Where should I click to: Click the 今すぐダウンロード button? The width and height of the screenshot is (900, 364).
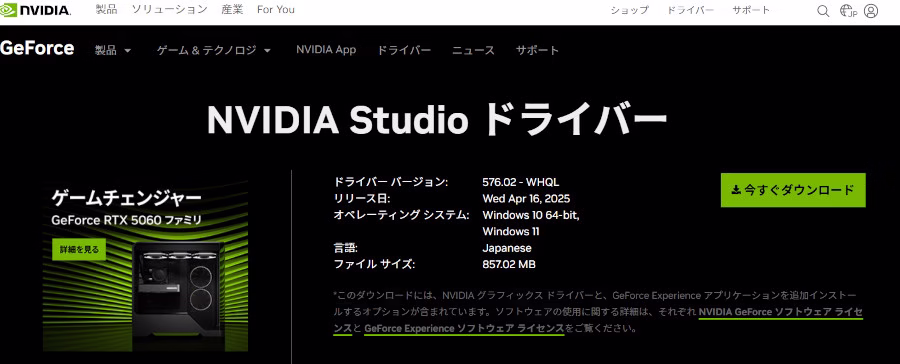click(793, 190)
